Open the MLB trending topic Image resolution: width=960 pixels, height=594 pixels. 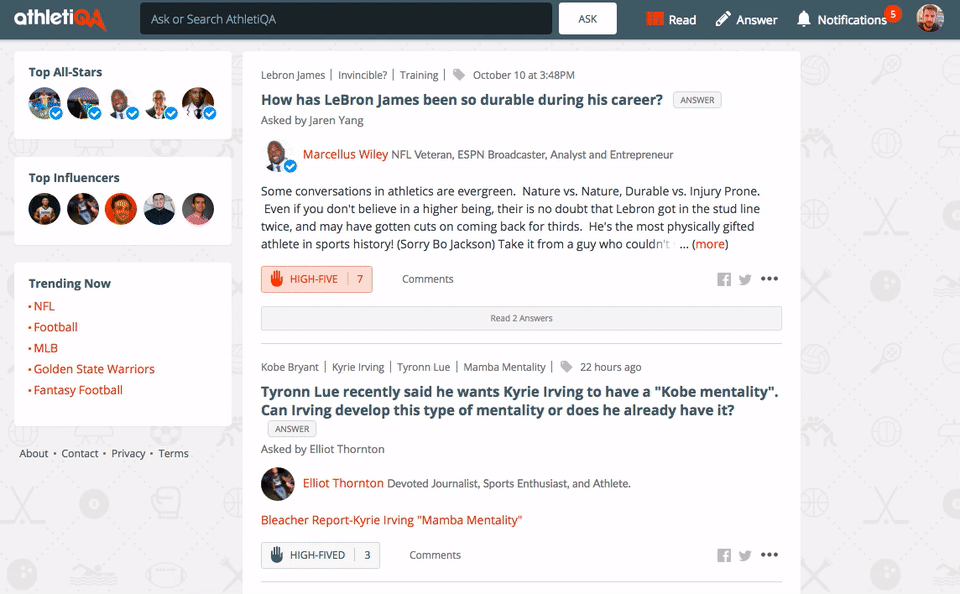coord(45,348)
